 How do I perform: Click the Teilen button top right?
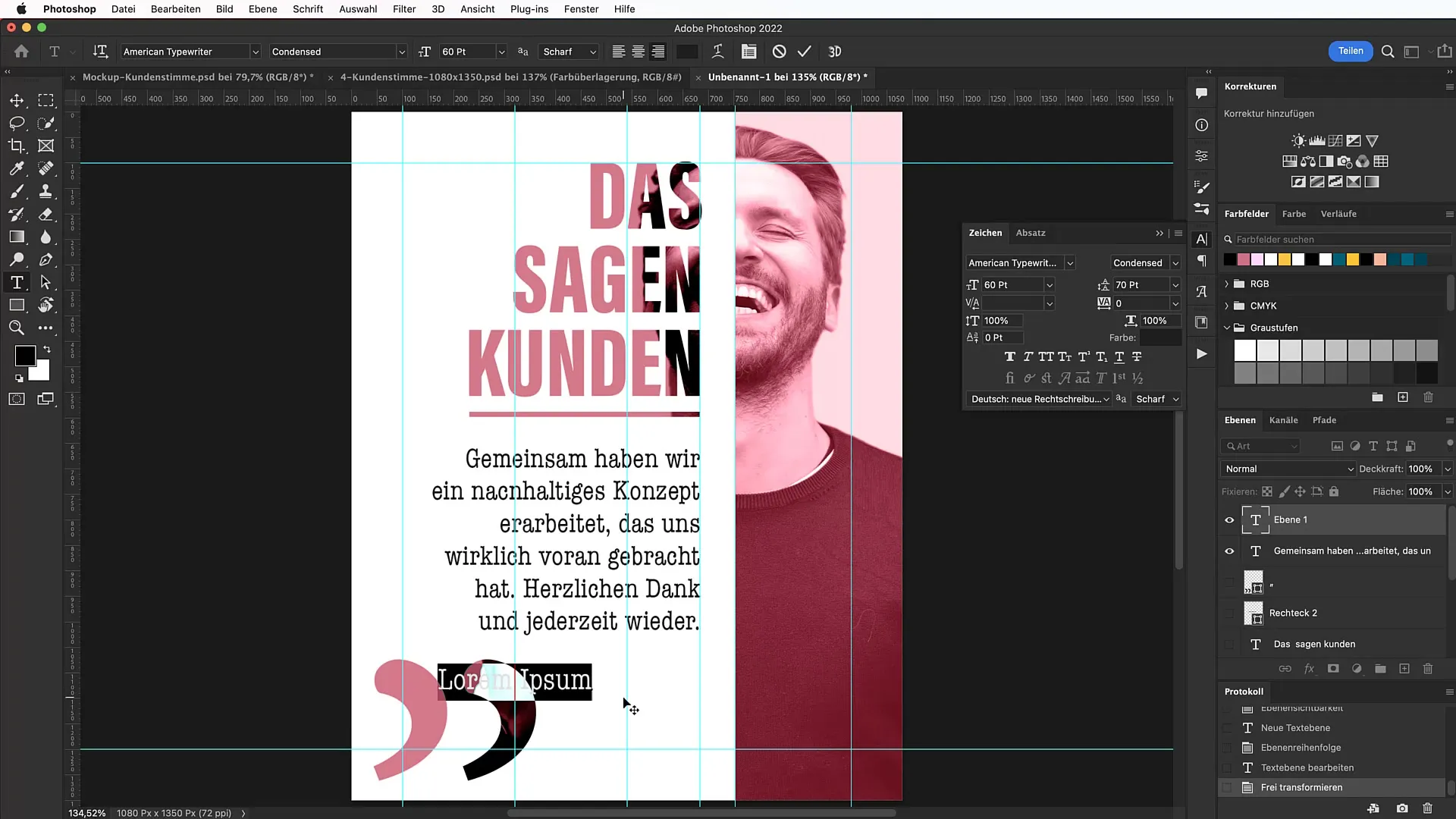click(1350, 52)
